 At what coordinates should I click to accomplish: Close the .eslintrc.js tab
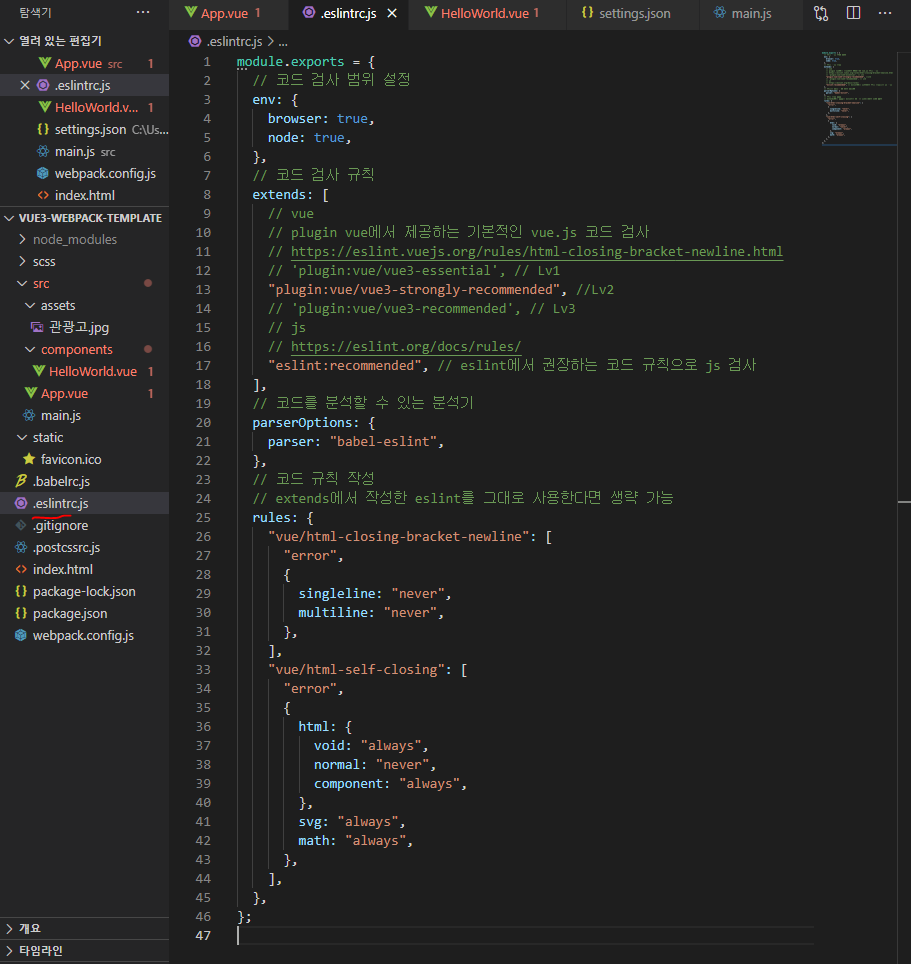(392, 14)
